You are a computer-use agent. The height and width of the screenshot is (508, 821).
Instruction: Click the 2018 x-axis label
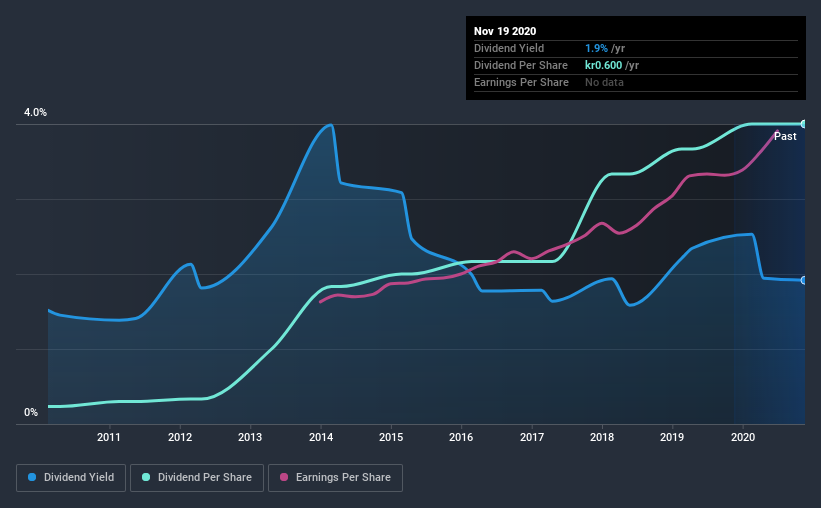[x=602, y=437]
